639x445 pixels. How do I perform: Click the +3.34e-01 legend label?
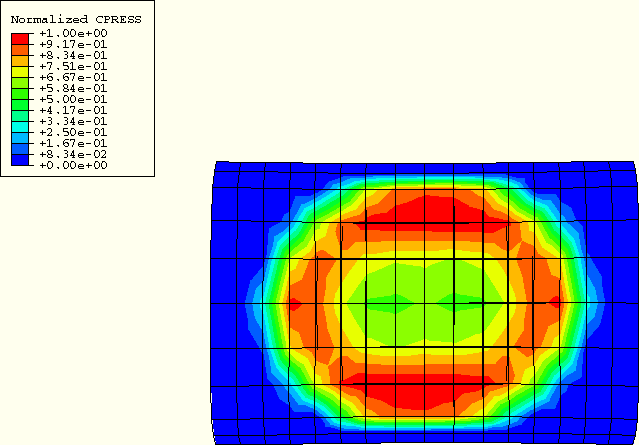tap(73, 121)
